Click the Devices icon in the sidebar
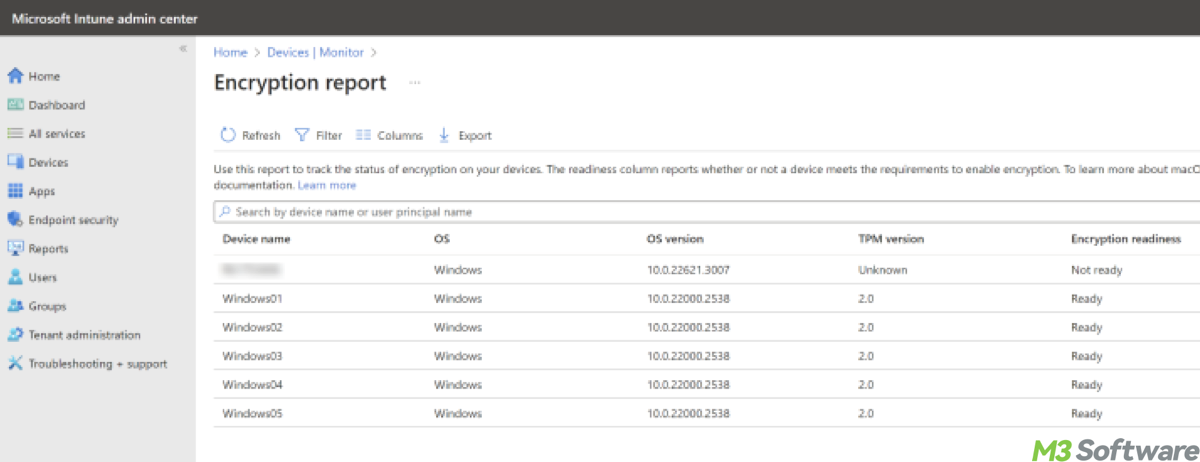This screenshot has width=1200, height=462. pyautogui.click(x=15, y=162)
